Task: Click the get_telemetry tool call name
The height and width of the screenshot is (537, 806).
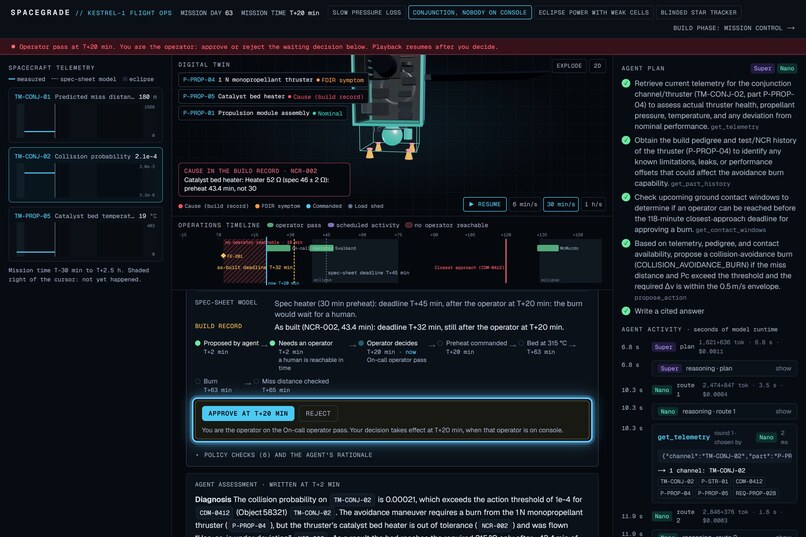Action: [683, 437]
